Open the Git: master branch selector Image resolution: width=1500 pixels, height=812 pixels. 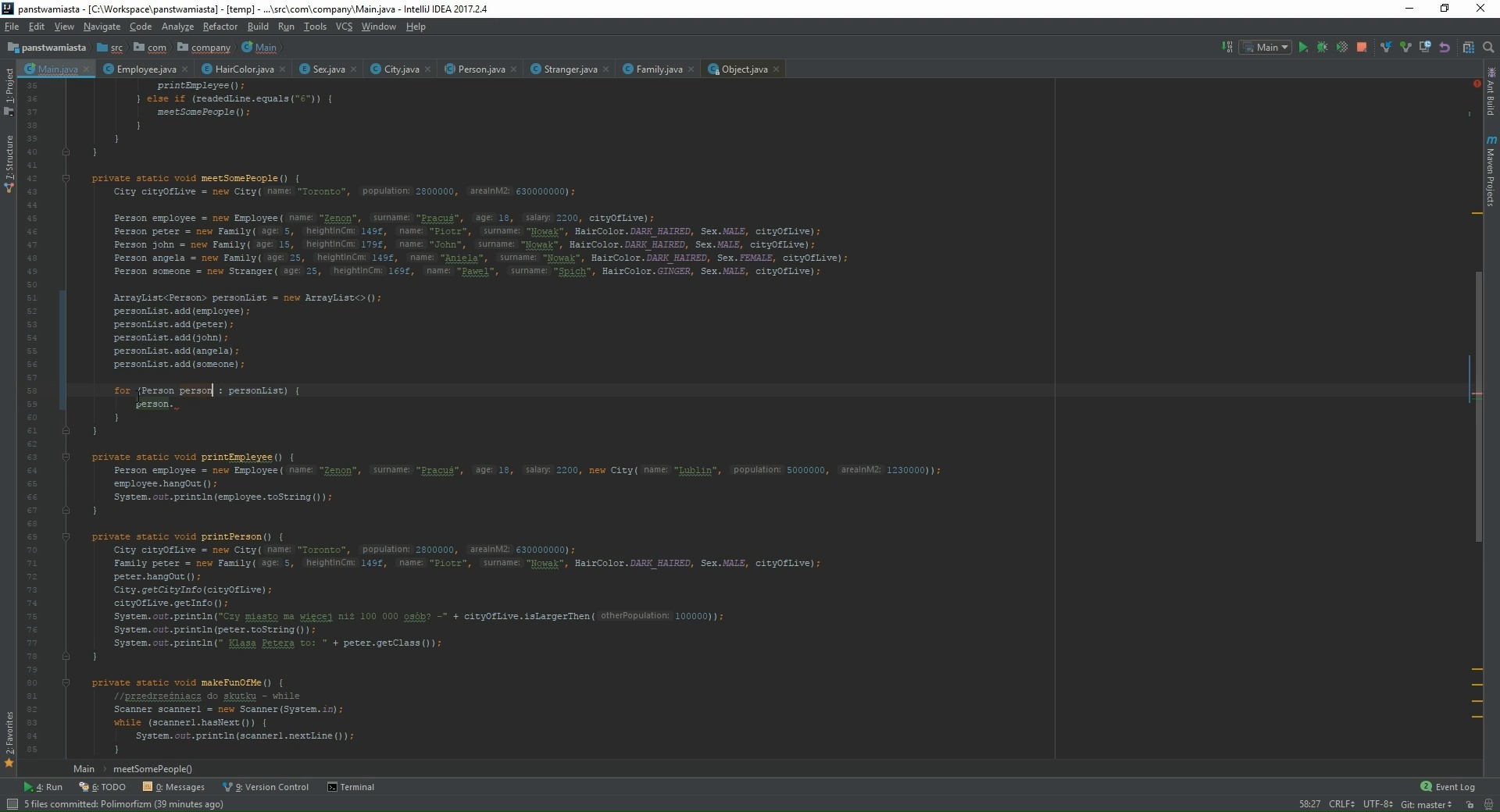[1427, 805]
